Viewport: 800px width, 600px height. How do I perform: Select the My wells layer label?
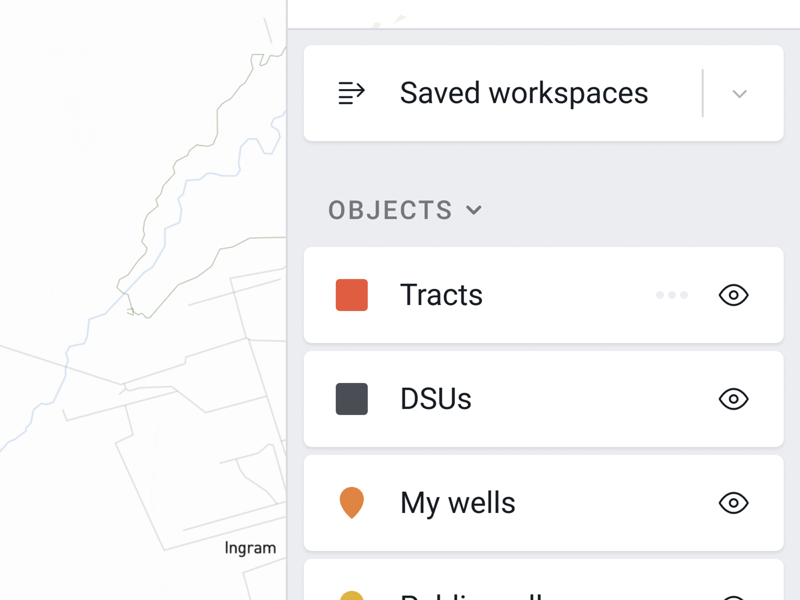point(458,503)
